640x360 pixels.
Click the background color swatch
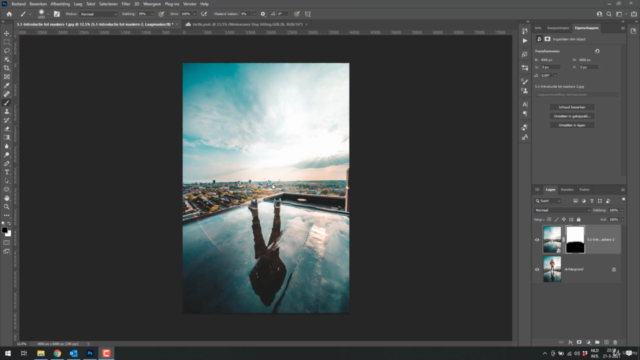pyautogui.click(x=9, y=234)
